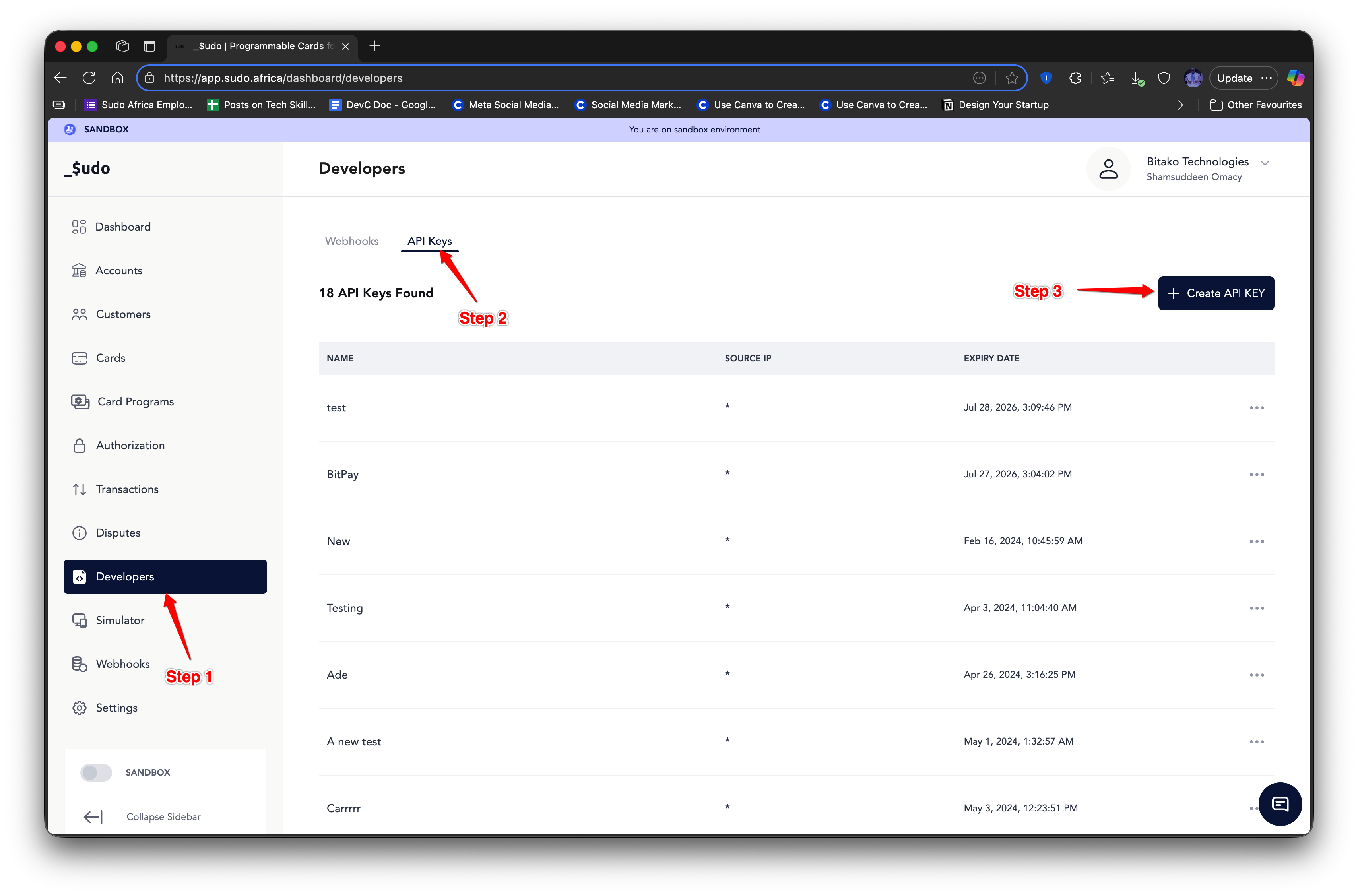
Task: Click the Transactions arrows icon
Action: pyautogui.click(x=80, y=489)
